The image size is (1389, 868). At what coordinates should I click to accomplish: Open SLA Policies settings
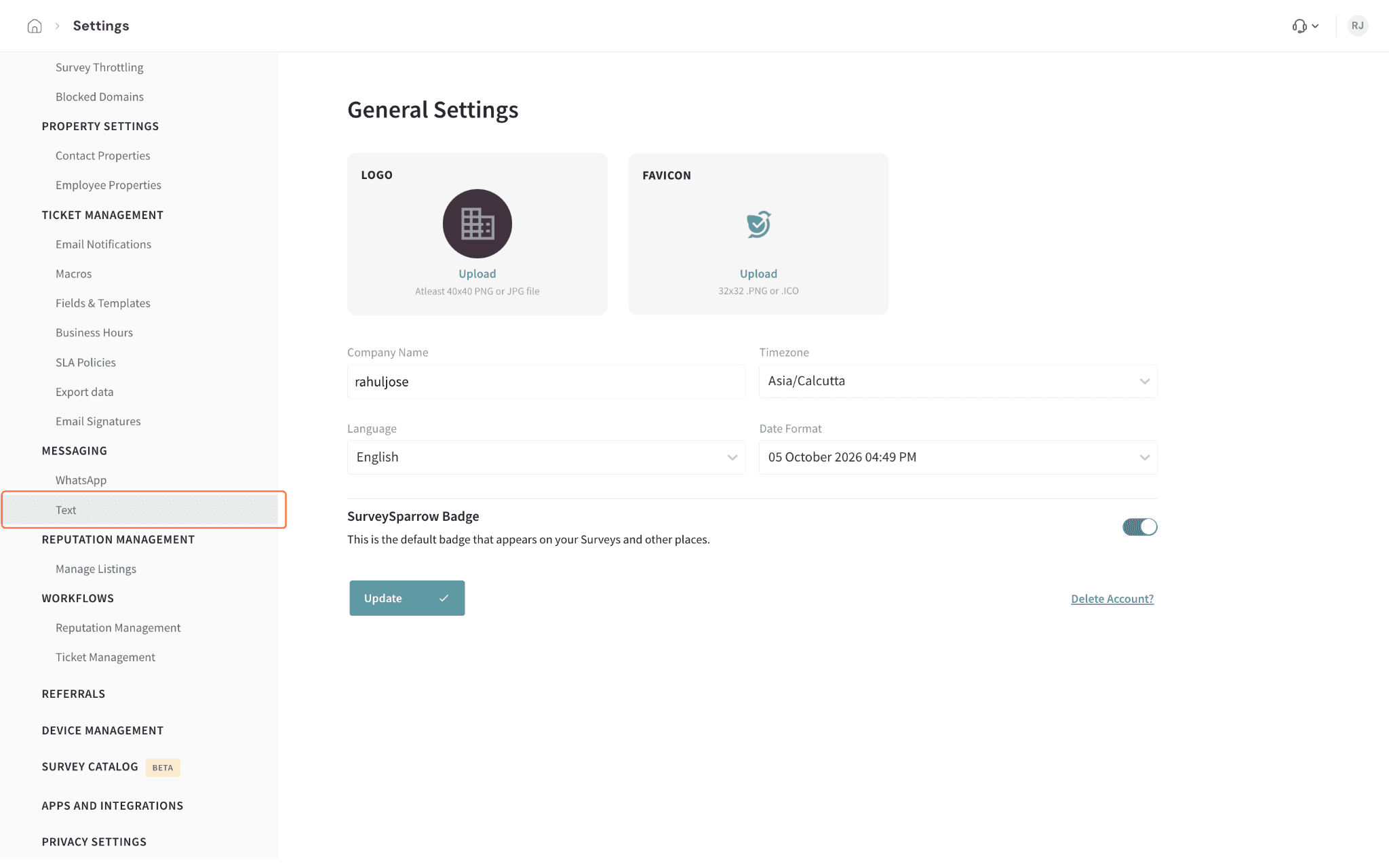pos(85,362)
